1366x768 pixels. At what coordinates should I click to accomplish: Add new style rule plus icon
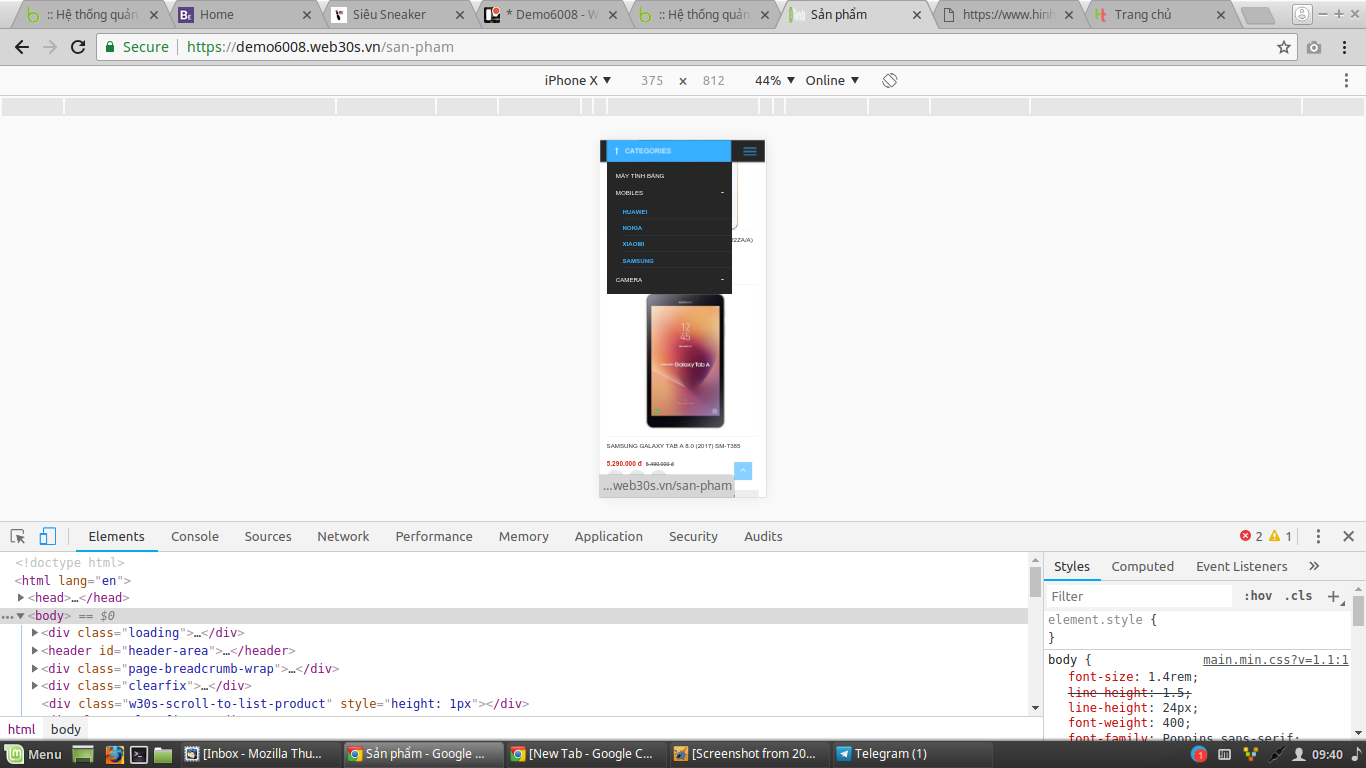click(x=1332, y=596)
